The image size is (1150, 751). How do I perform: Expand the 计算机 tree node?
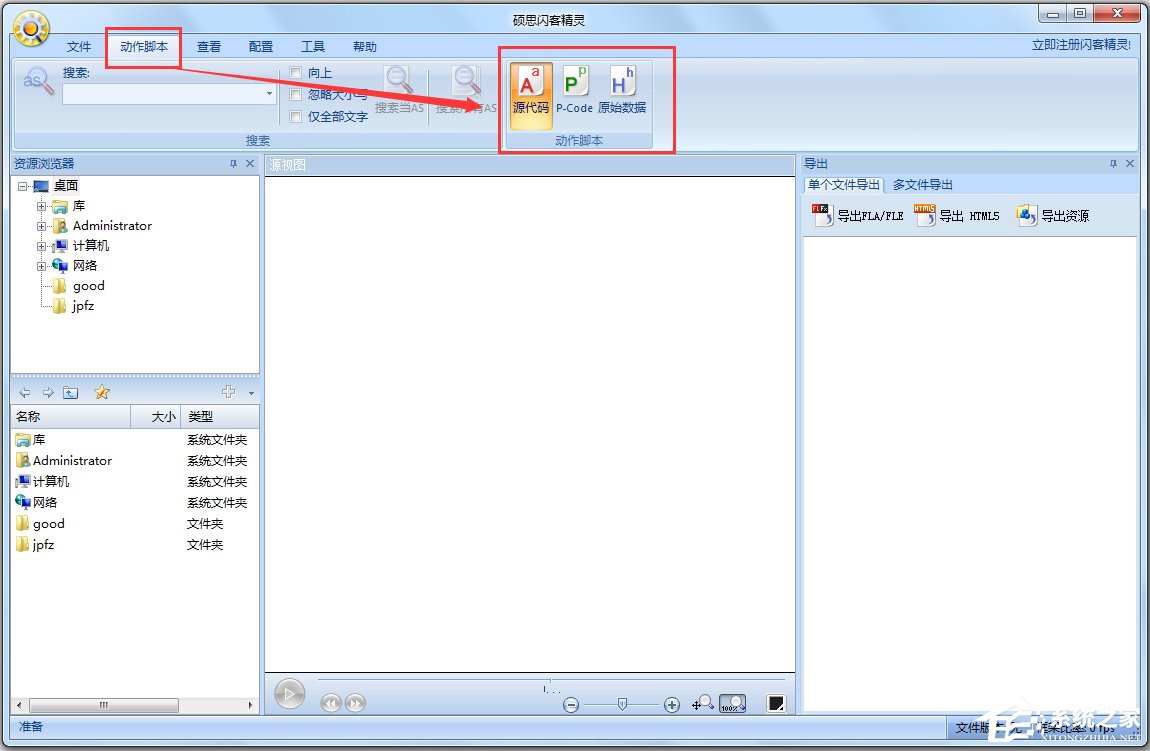(41, 246)
